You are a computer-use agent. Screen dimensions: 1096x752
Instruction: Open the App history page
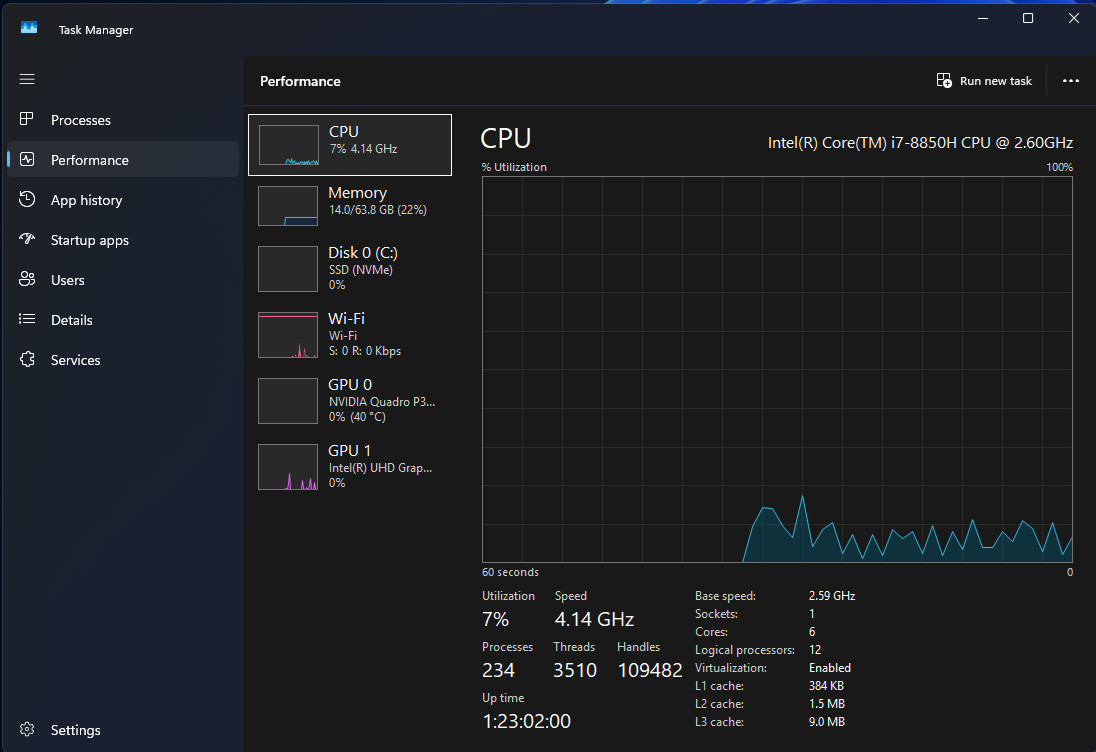tap(86, 200)
